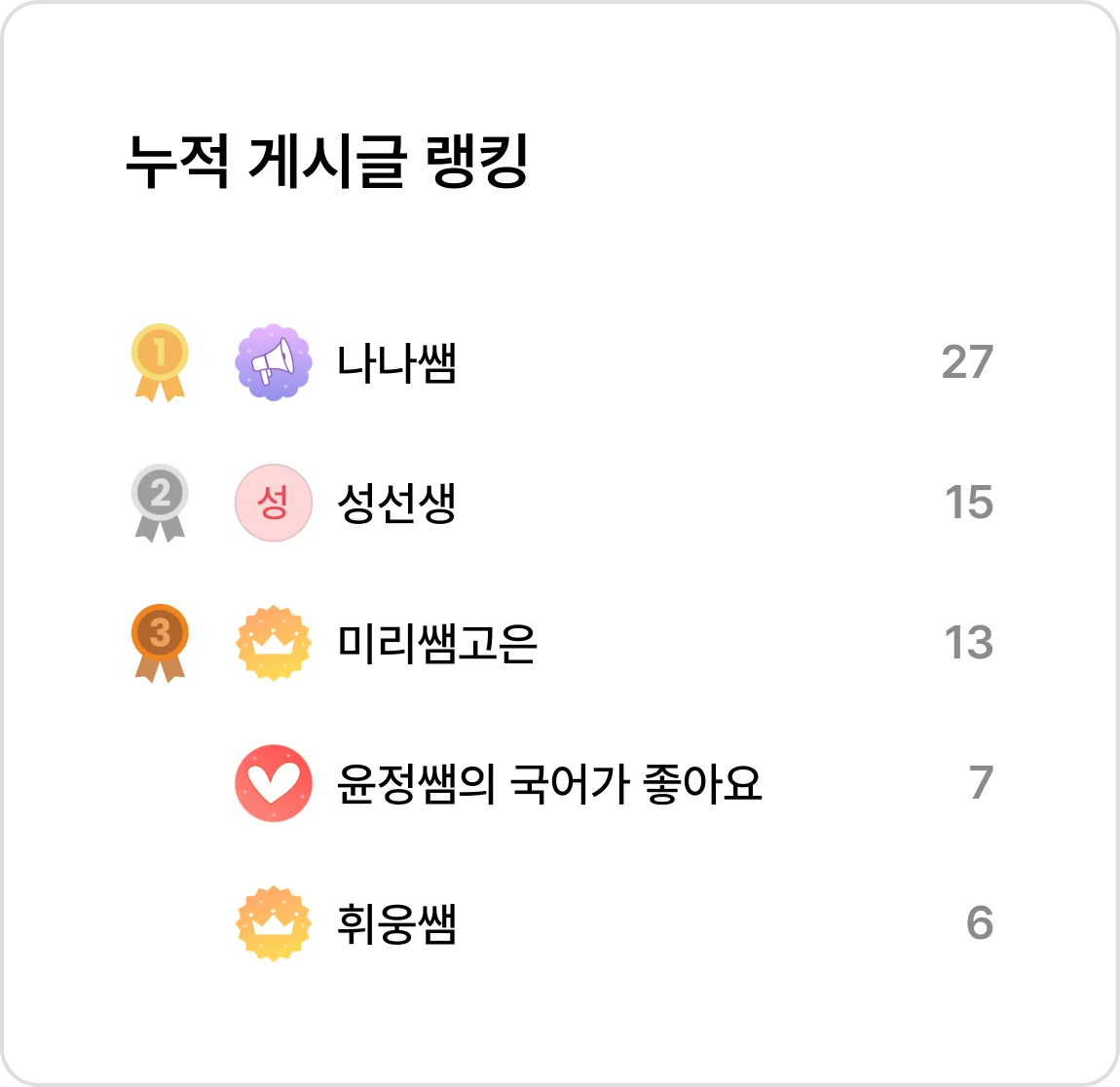This screenshot has height=1087, width=1120.
Task: Click the post count 13
Action: pos(969,642)
